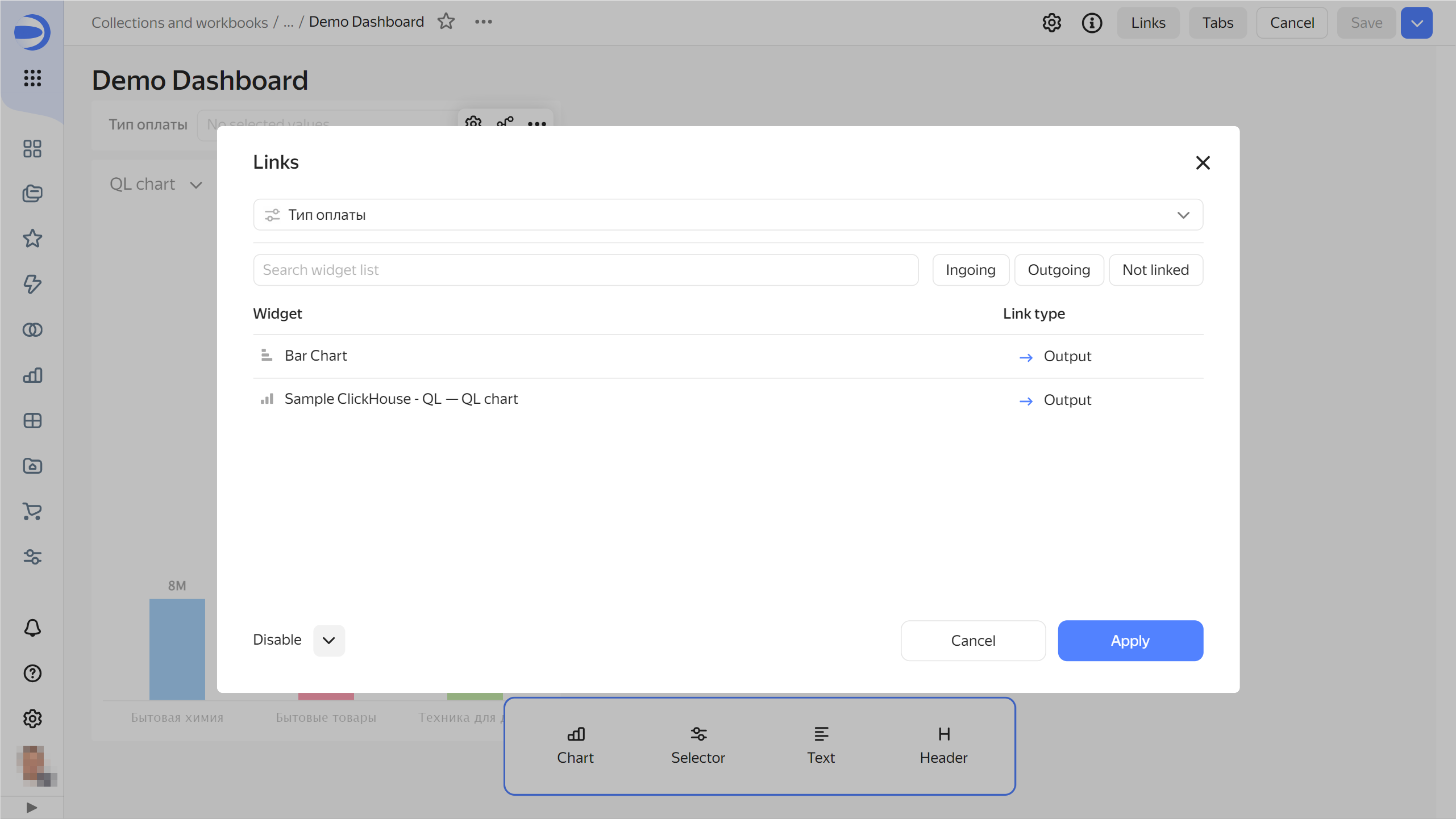
Task: Click the dashboard info icon
Action: (1091, 23)
